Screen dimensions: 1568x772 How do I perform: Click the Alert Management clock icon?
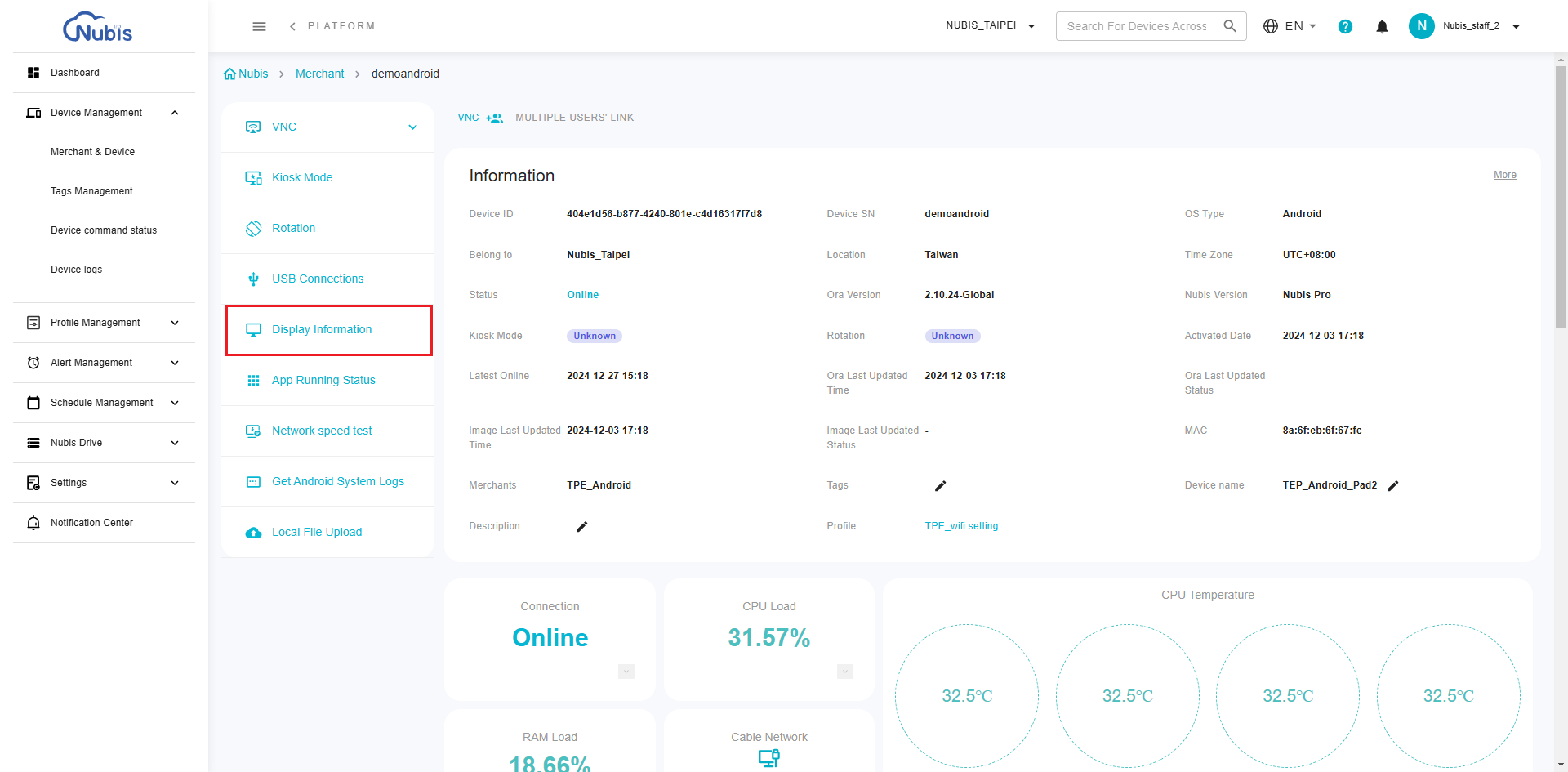coord(33,363)
